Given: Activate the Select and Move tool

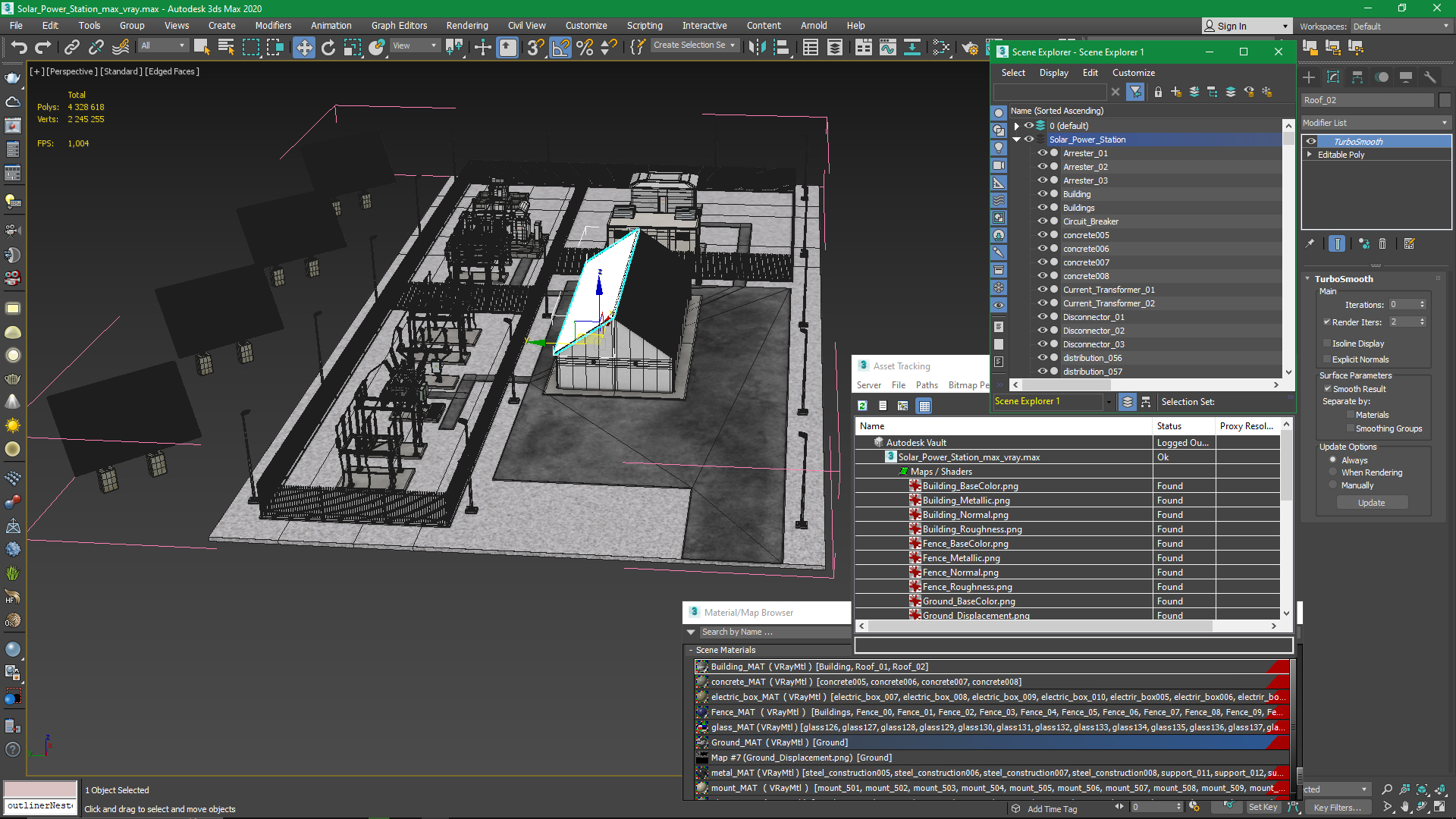Looking at the screenshot, I should pyautogui.click(x=303, y=47).
